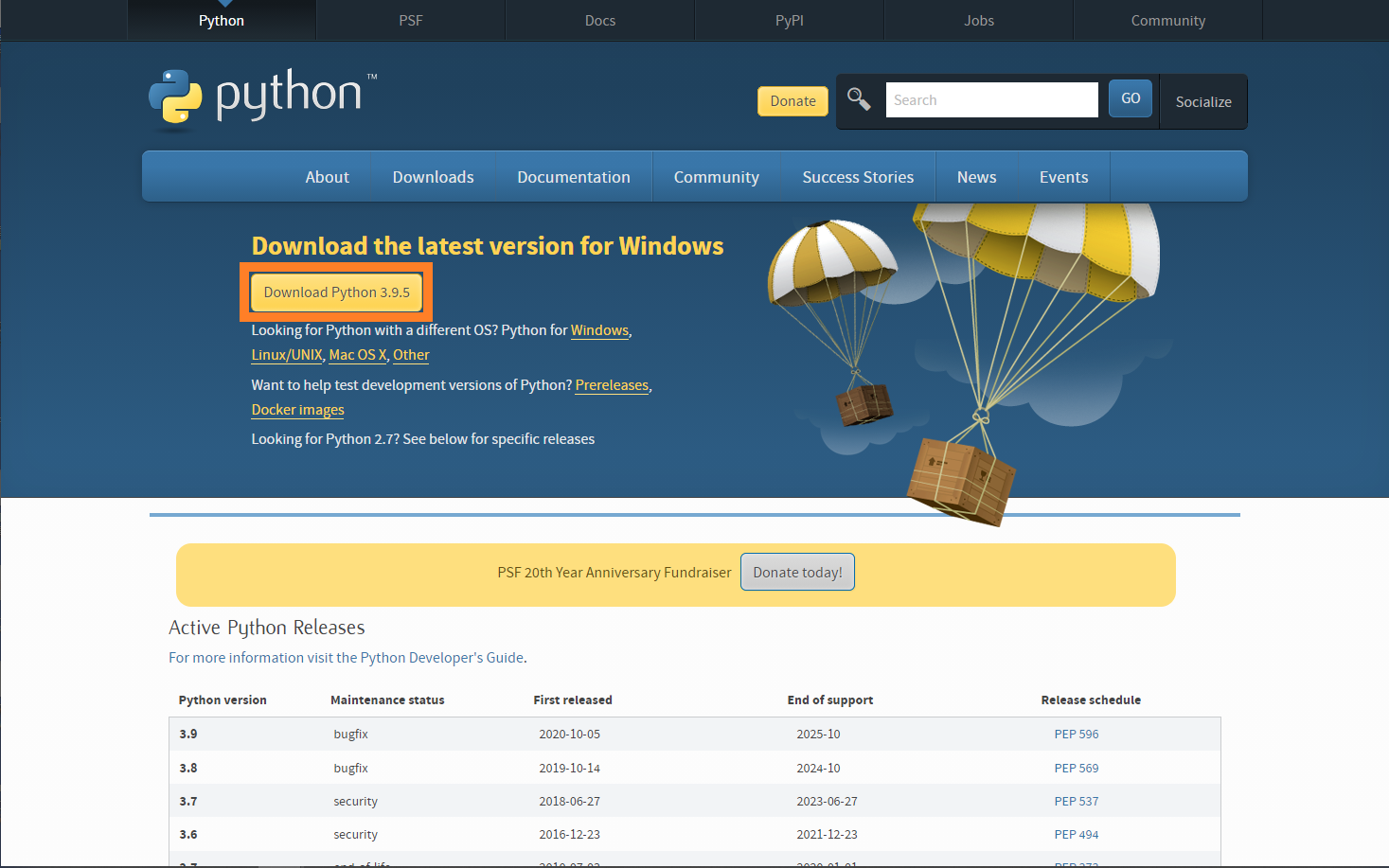Open Community in main navigation bar

717,177
